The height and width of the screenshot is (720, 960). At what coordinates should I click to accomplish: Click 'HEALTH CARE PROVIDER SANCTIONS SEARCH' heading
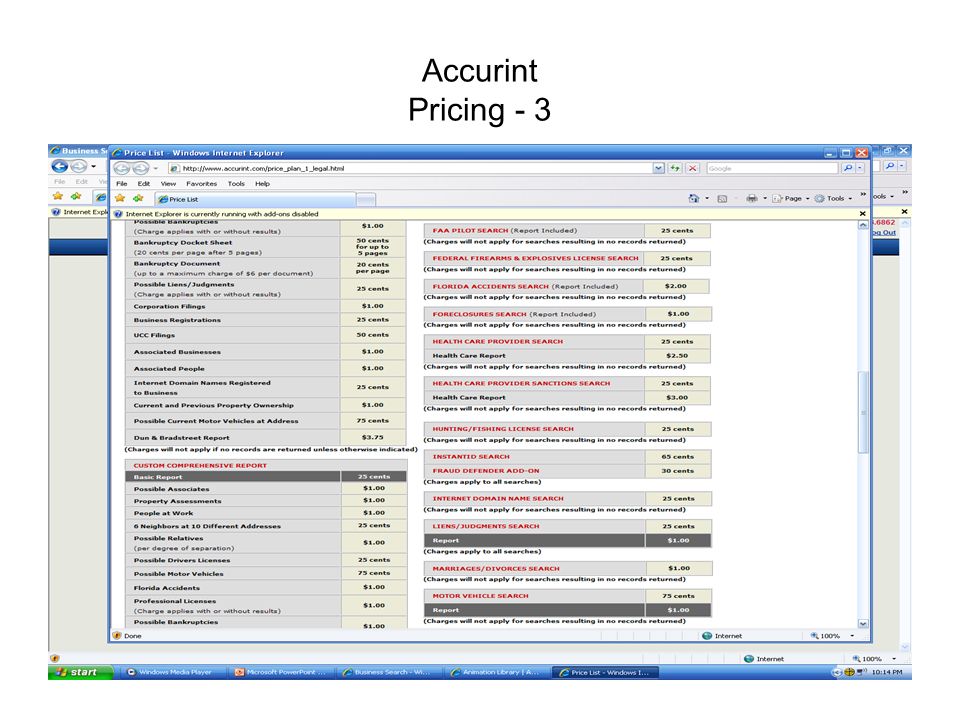point(521,383)
